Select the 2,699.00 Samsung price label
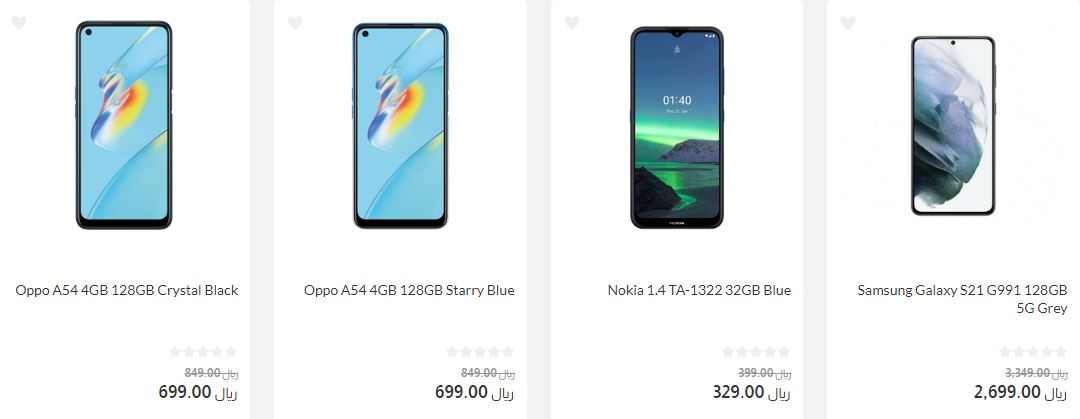 (1021, 392)
